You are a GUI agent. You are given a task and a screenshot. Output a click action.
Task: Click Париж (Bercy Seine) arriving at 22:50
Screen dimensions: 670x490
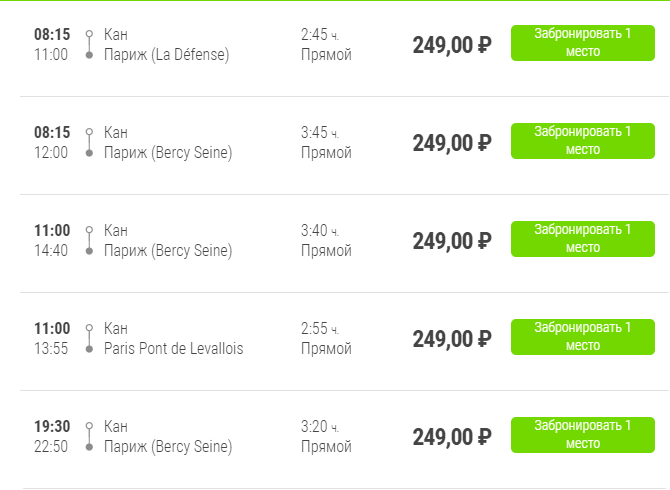coord(167,447)
